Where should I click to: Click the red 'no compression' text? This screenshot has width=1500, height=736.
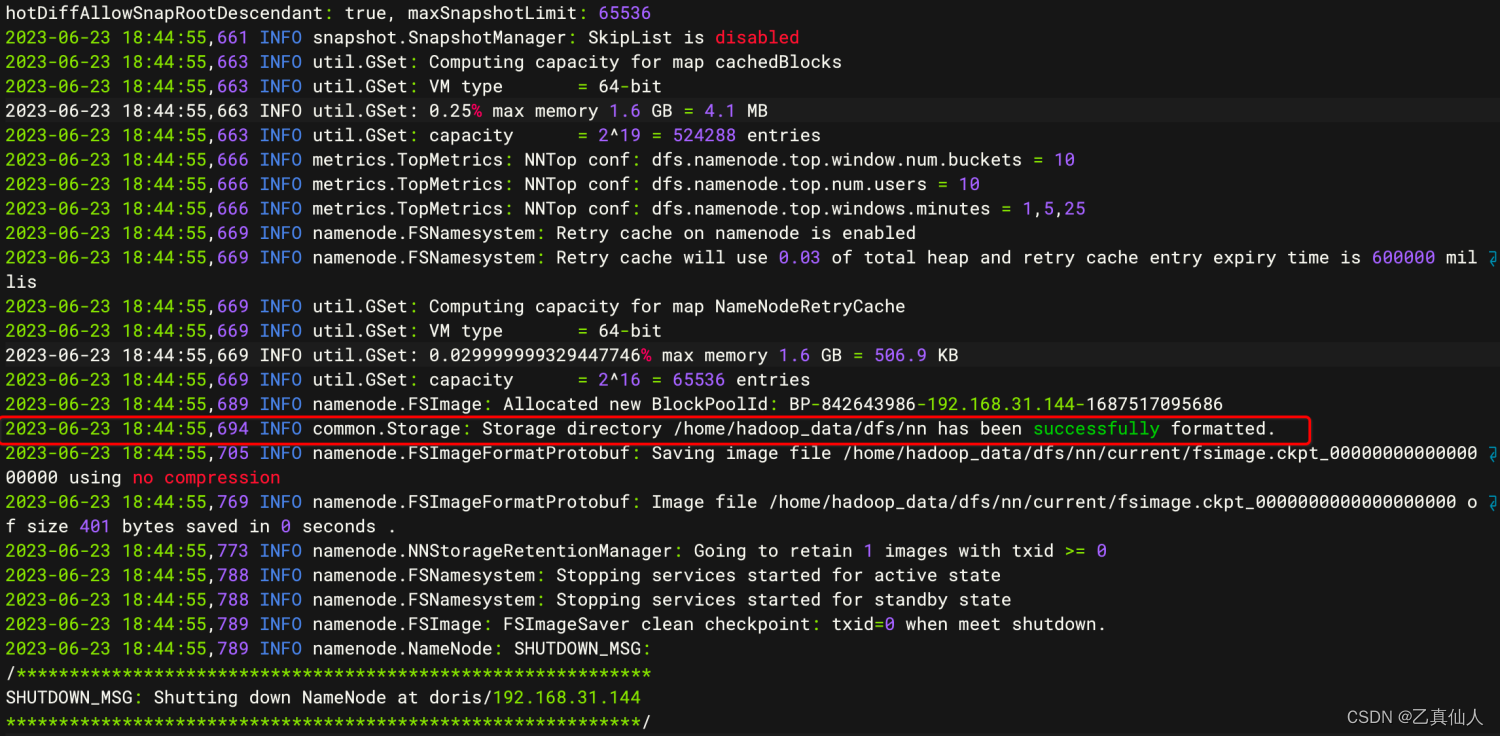coord(206,477)
